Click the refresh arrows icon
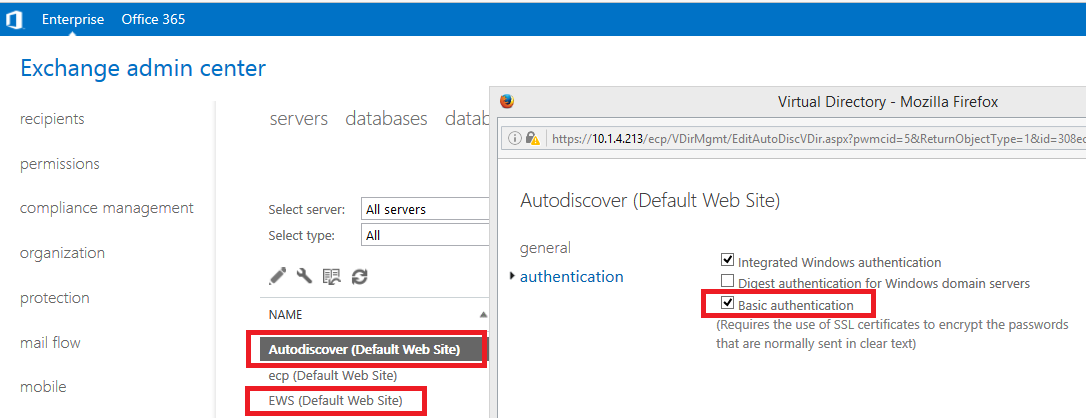Screen dimensions: 1086x418 pos(359,276)
